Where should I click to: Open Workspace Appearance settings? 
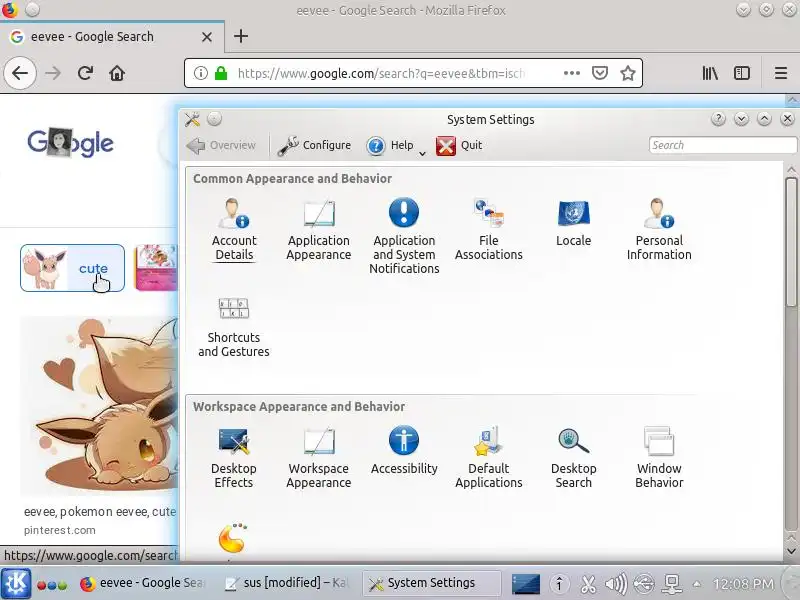[x=318, y=458]
